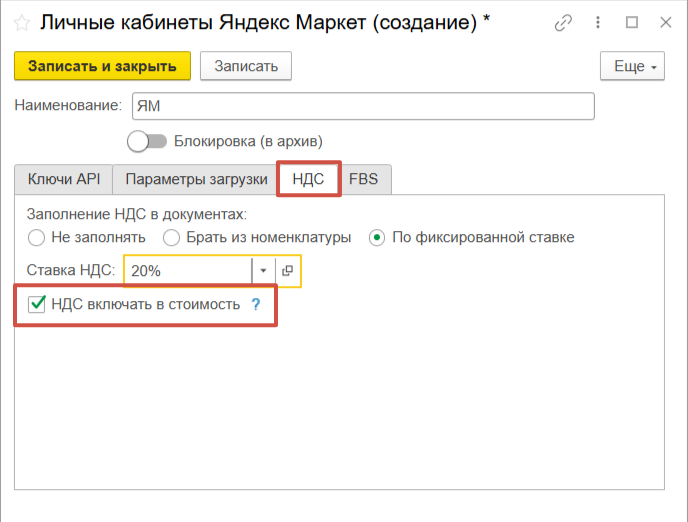
Task: Open the Еще dropdown menu
Action: pyautogui.click(x=632, y=66)
